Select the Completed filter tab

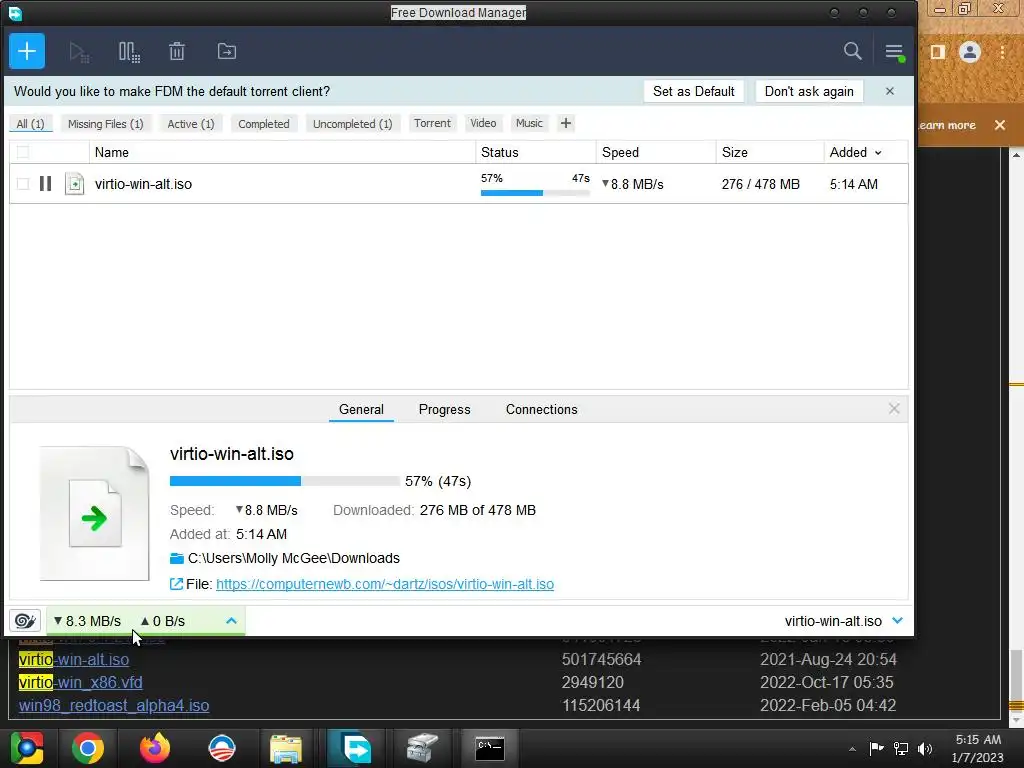click(264, 124)
